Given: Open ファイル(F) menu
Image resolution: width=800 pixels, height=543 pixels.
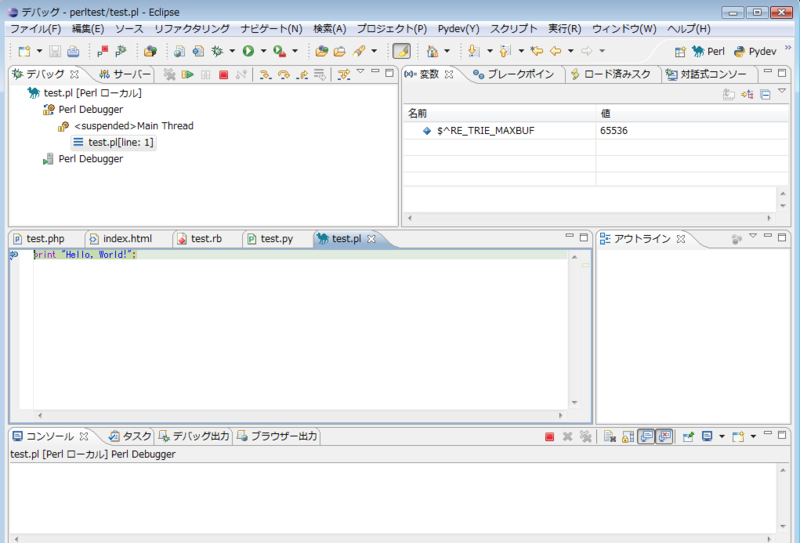Looking at the screenshot, I should (36, 29).
